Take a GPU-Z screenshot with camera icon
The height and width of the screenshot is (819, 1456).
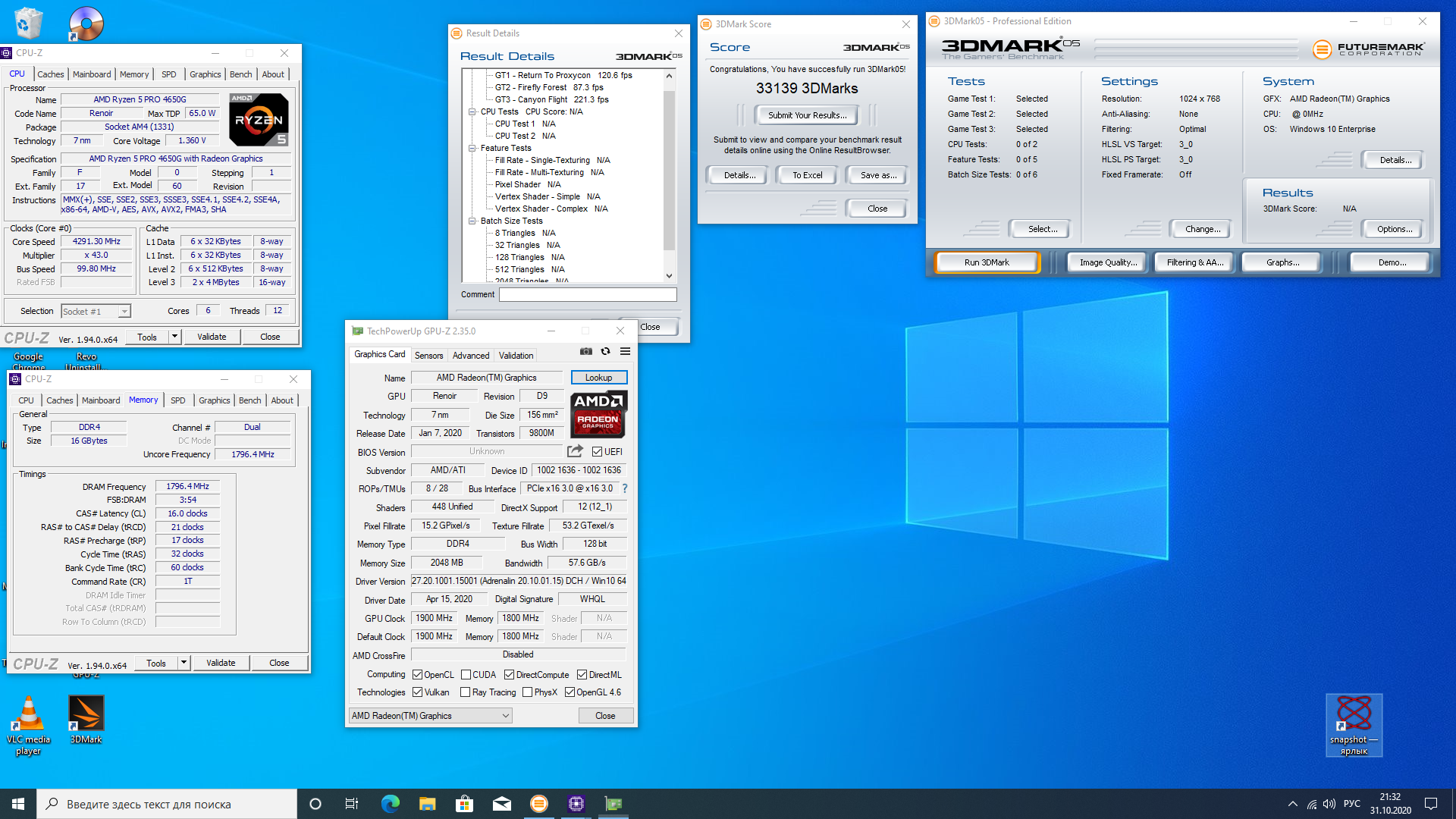[585, 351]
